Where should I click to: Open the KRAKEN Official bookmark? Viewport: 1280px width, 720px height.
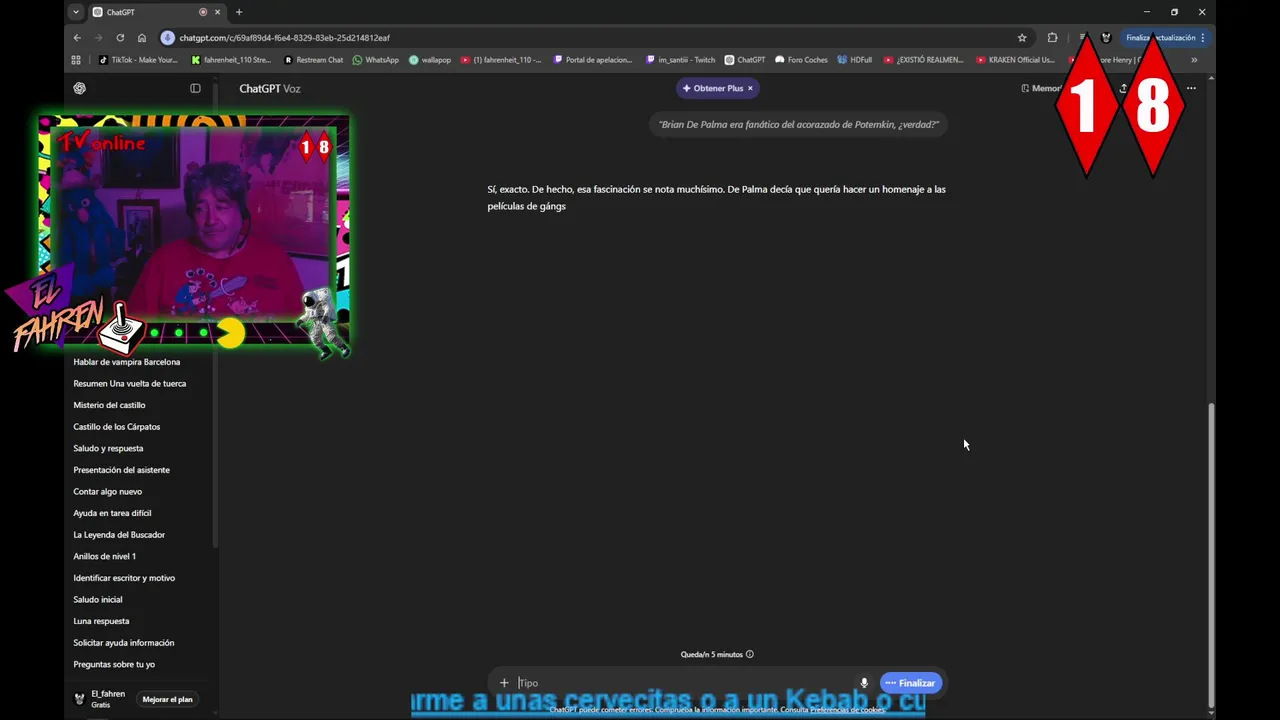[x=1015, y=60]
